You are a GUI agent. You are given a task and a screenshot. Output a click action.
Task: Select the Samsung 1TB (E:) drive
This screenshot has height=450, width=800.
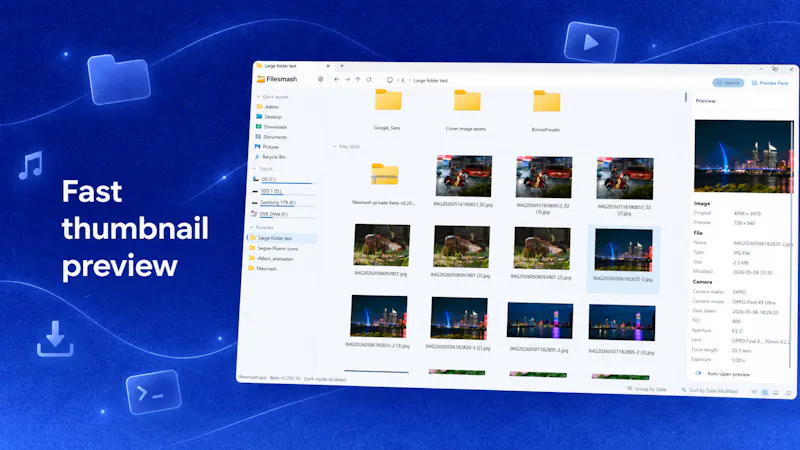point(283,203)
